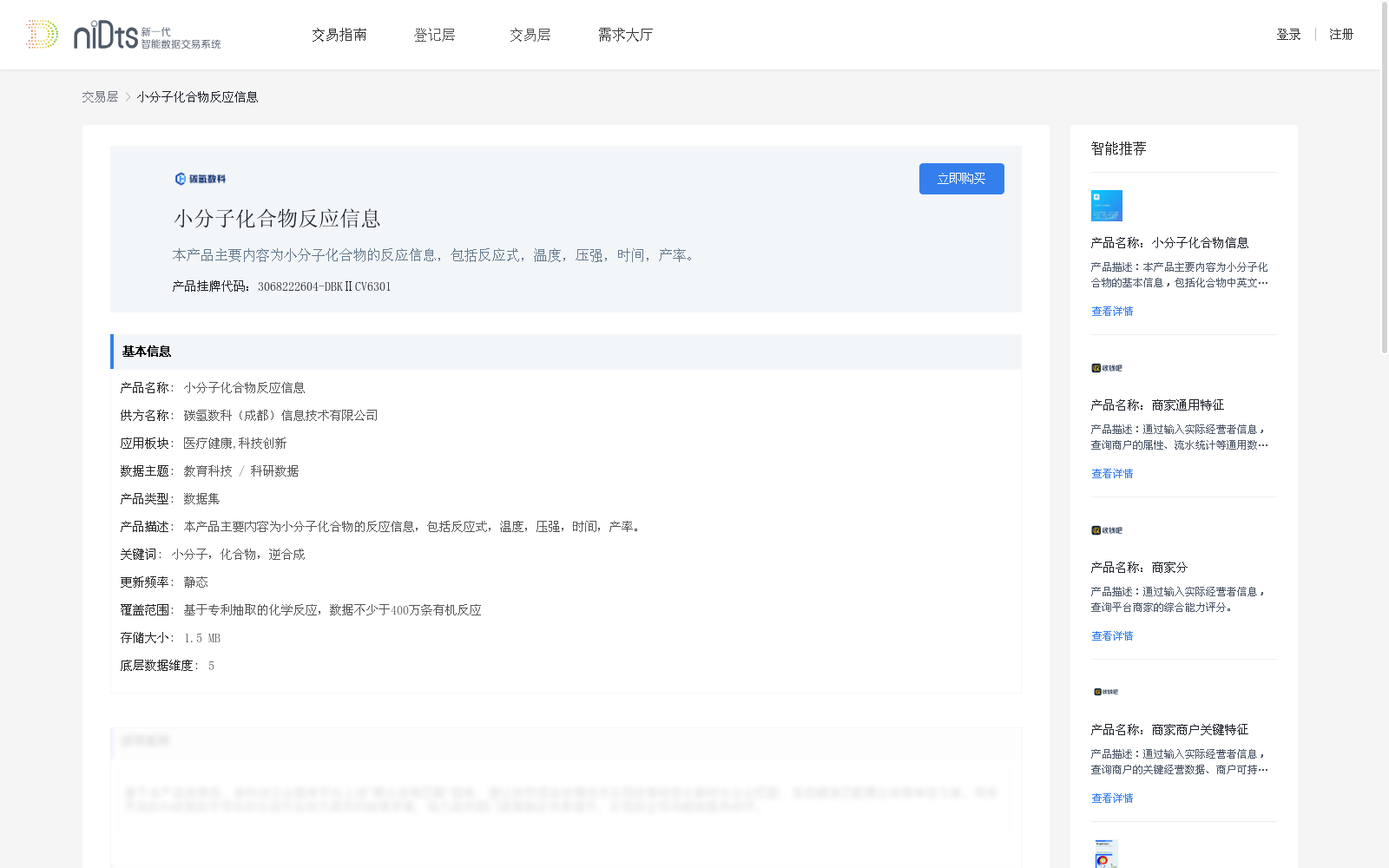
Task: Click the last recommendation thumbnail at the bottom
Action: [1105, 853]
